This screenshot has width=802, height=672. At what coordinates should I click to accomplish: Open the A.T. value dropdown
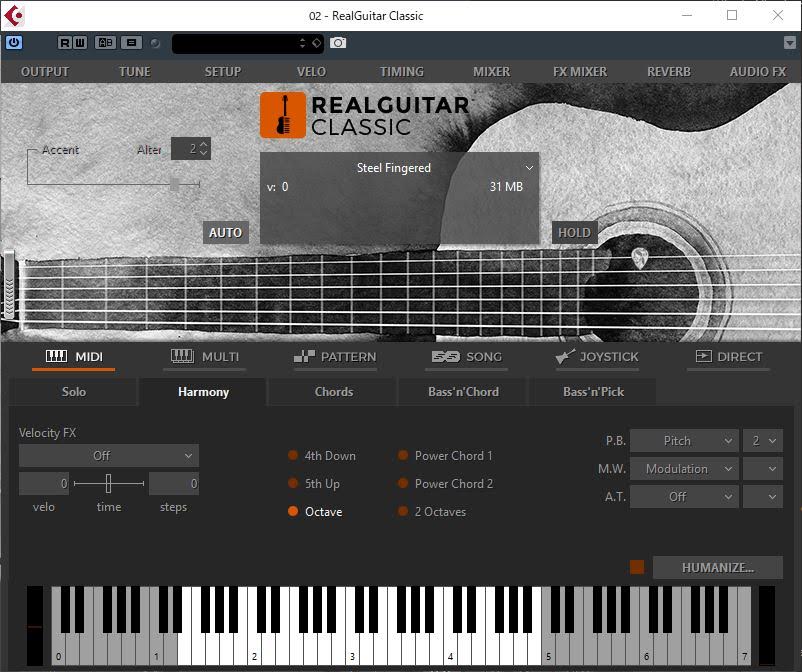coord(763,497)
